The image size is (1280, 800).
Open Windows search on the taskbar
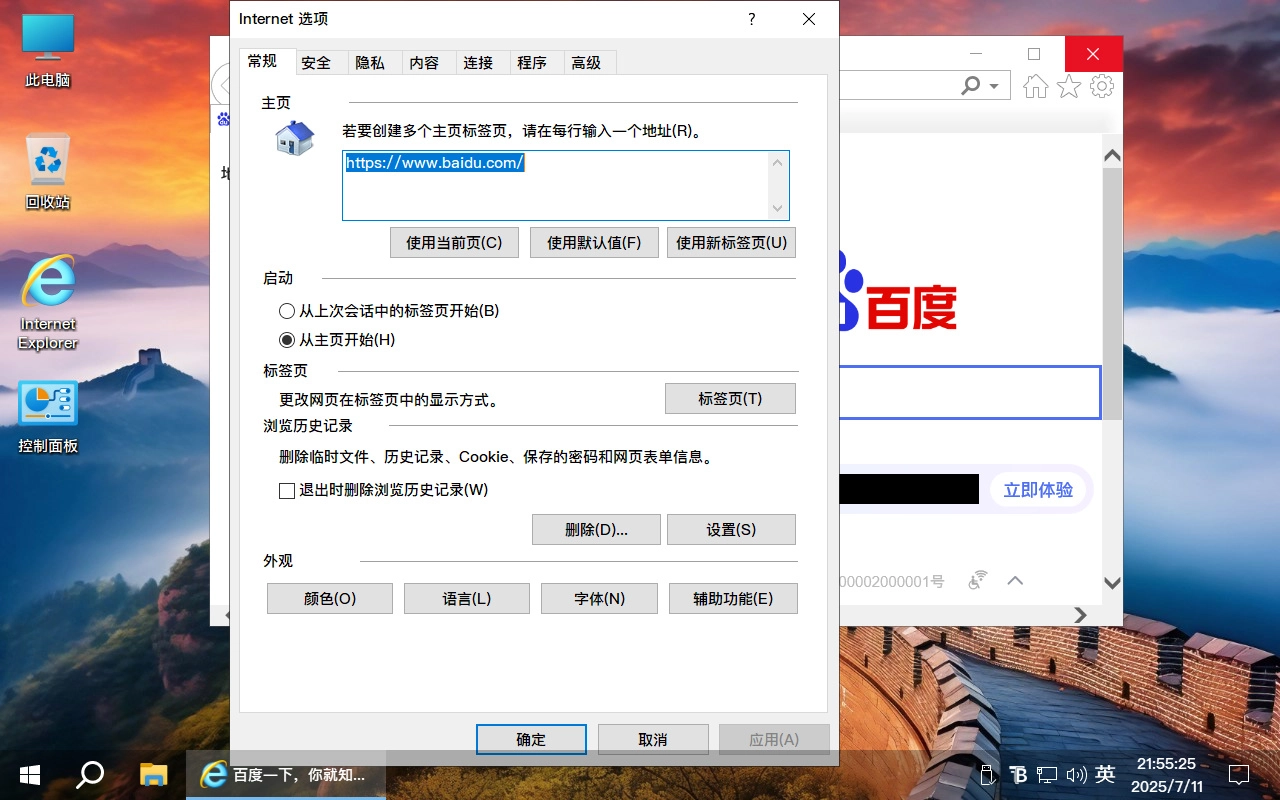89,774
